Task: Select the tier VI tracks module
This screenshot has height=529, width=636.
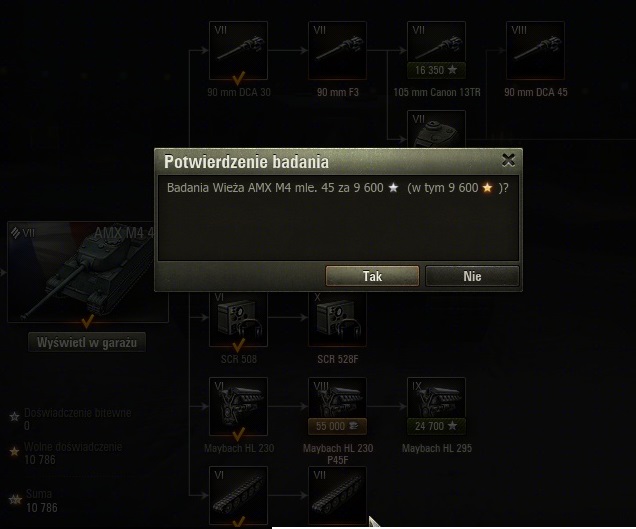Action: pos(238,496)
